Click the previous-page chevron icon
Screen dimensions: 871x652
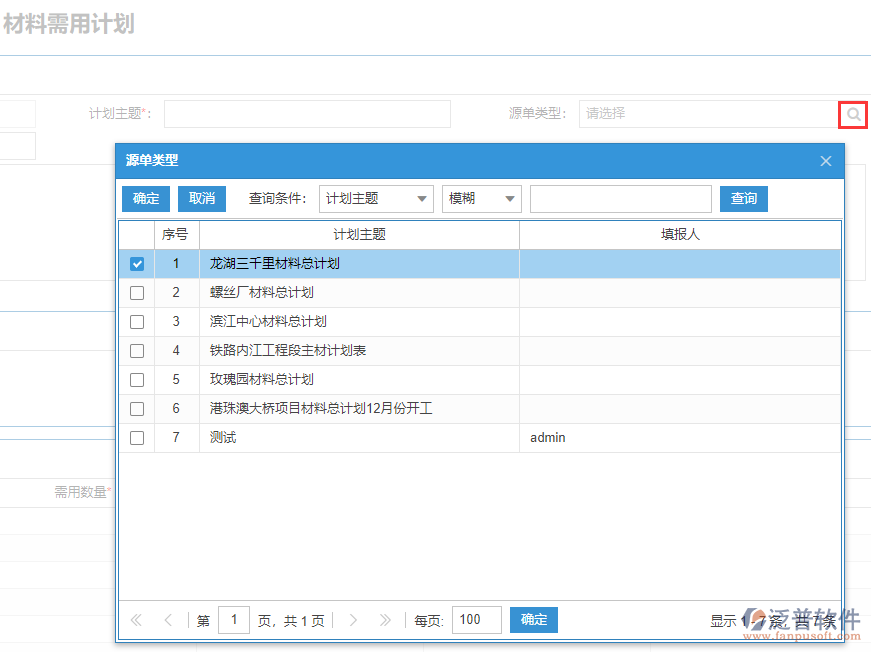167,620
